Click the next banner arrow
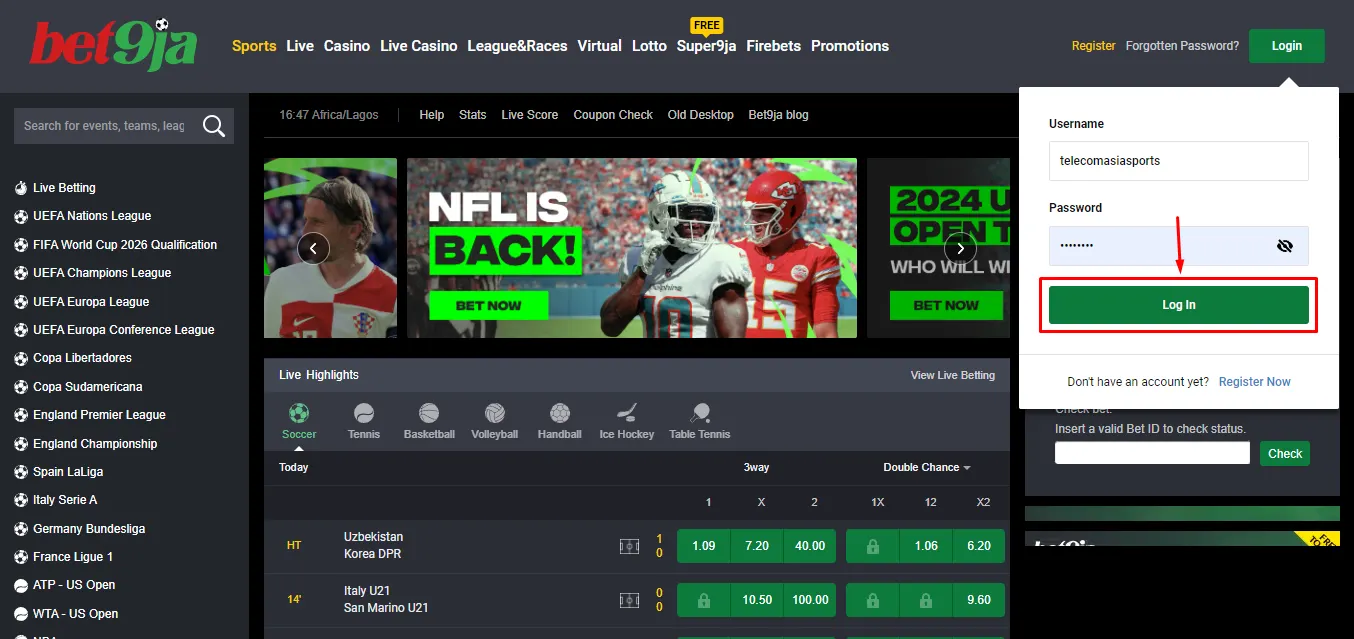This screenshot has width=1354, height=639. pyautogui.click(x=960, y=247)
